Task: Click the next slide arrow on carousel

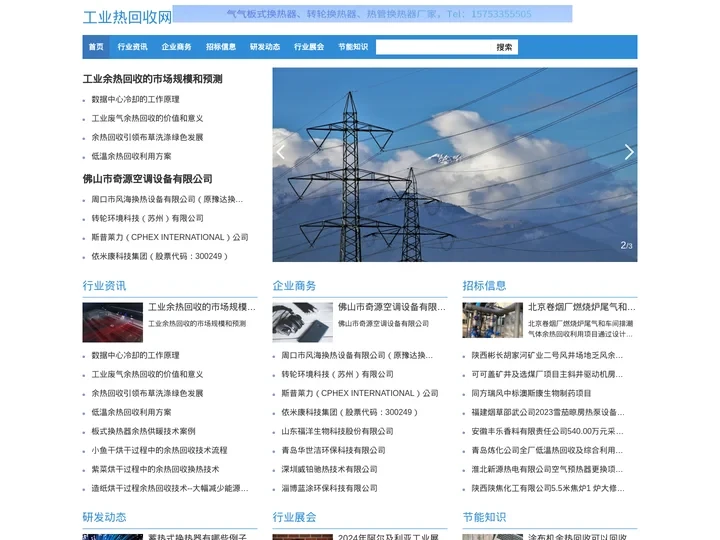Action: click(x=629, y=152)
